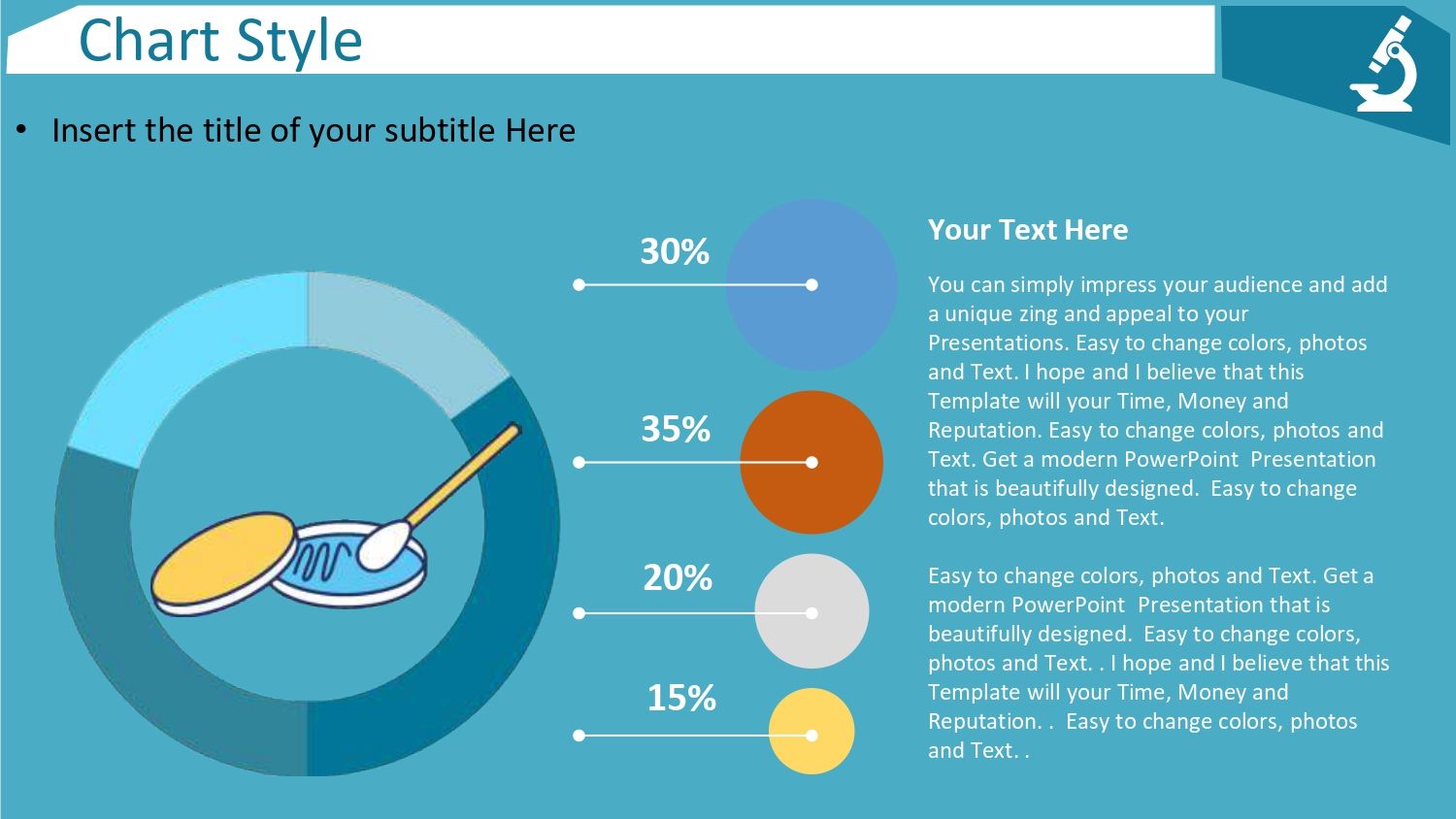Select the yellow circle beside 15%
1456x819 pixels.
click(811, 732)
